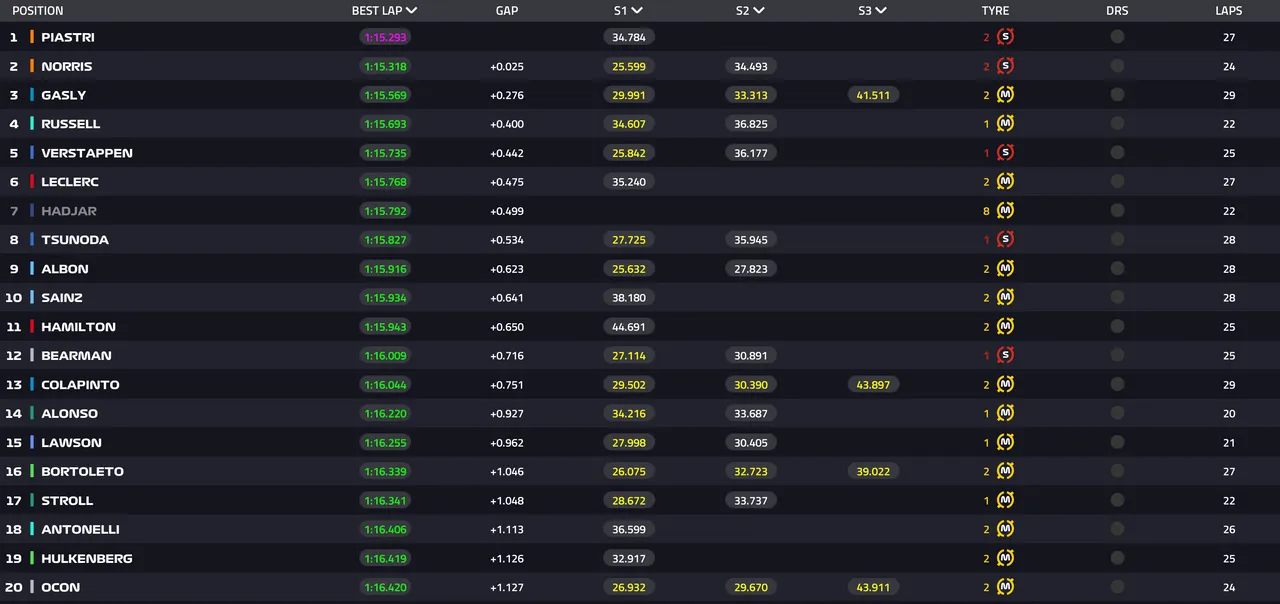The height and width of the screenshot is (604, 1280).
Task: Click Colapinto's S3 time 43.897
Action: (873, 384)
